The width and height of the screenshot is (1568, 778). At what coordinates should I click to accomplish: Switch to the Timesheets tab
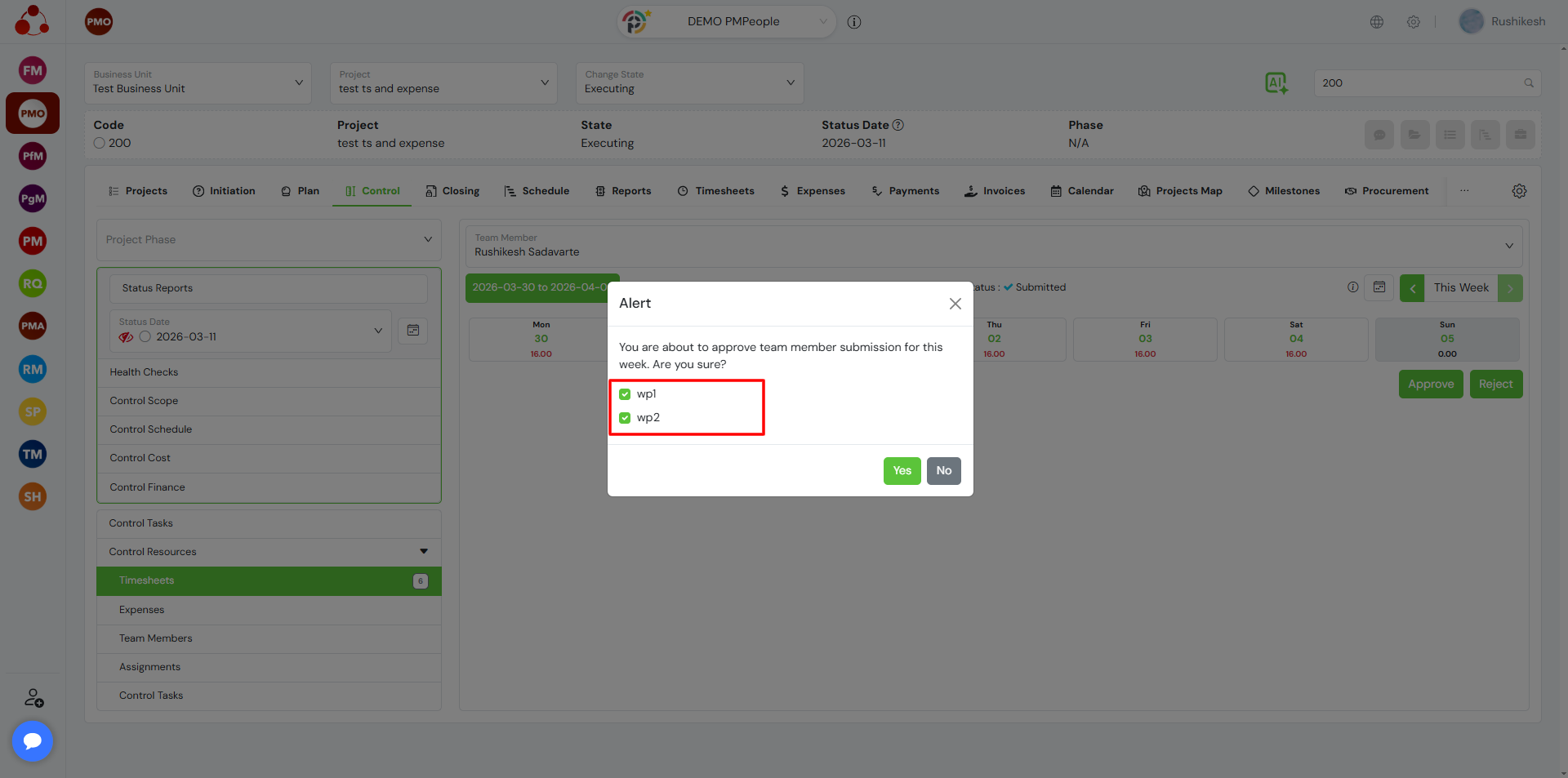[715, 191]
